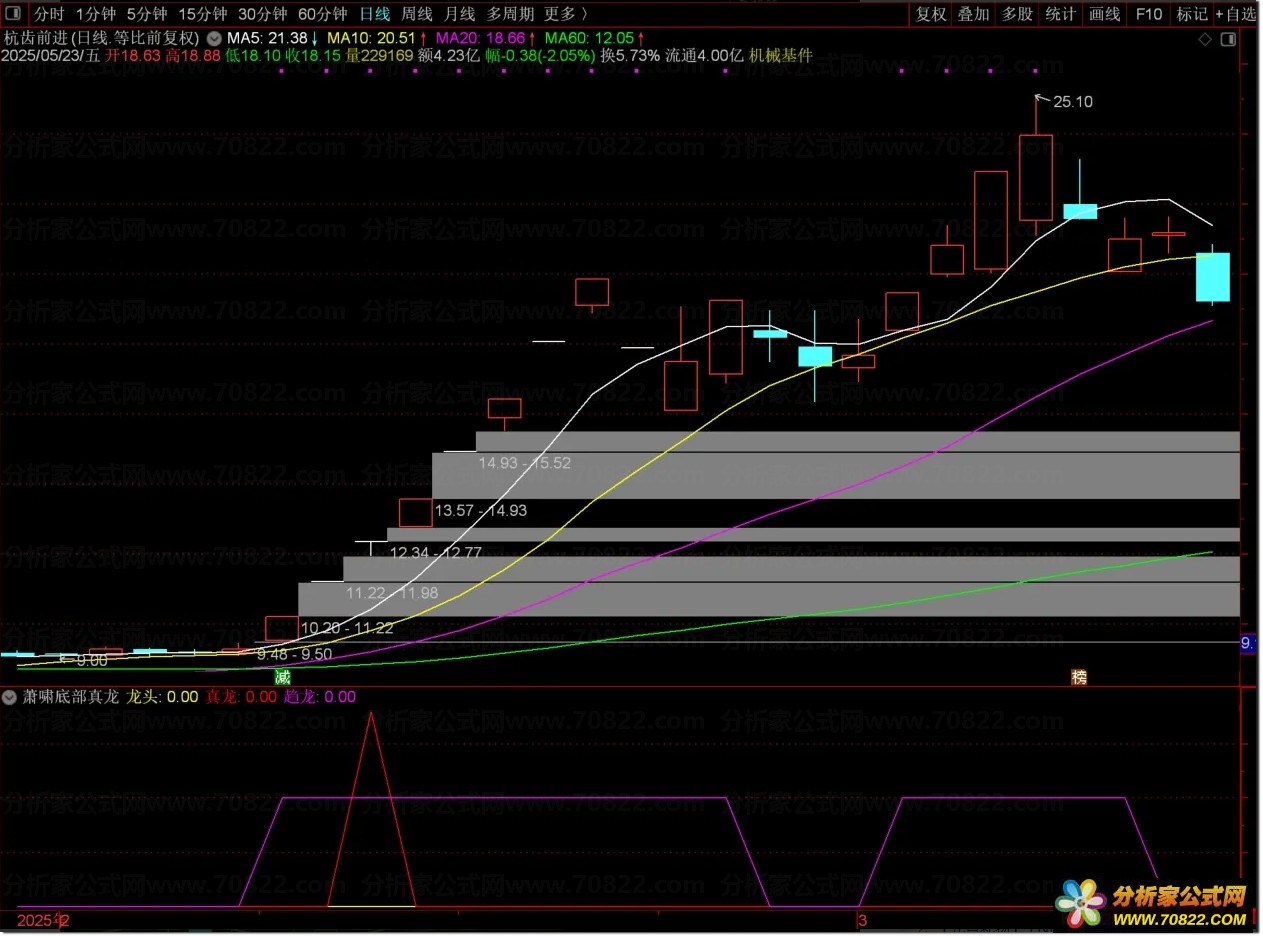Open the 叠加 overlay tool

coord(973,14)
